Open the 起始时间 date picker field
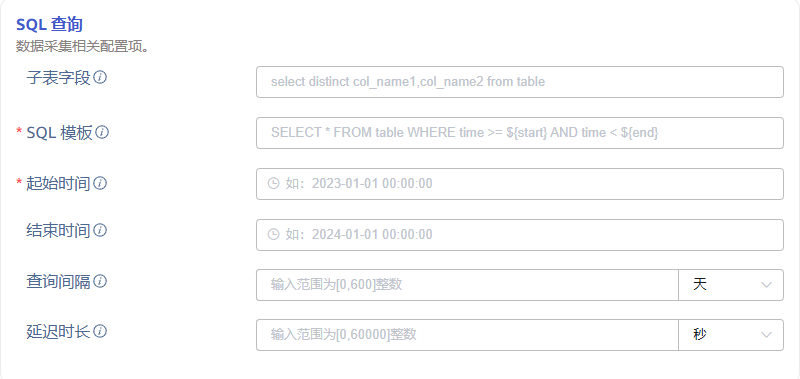 [x=519, y=184]
